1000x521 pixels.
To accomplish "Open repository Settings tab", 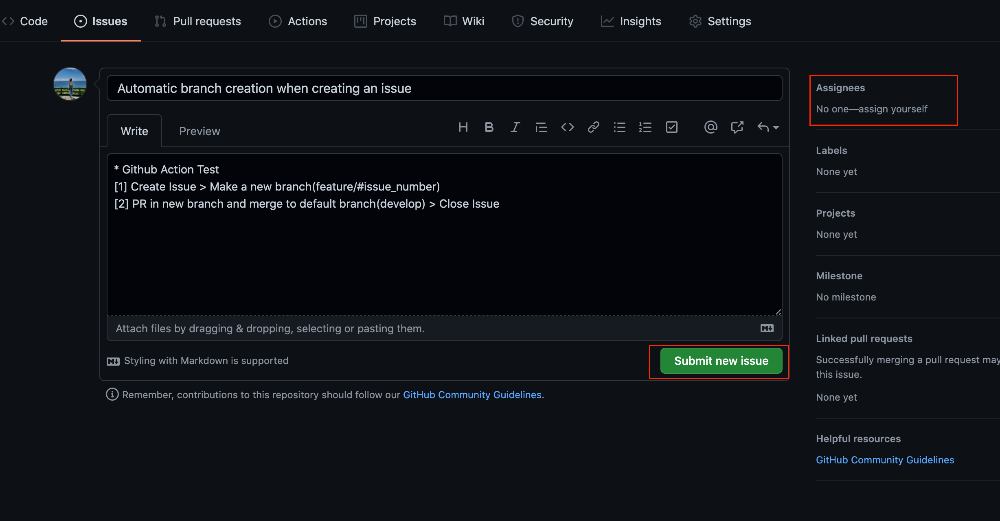I will (x=720, y=21).
